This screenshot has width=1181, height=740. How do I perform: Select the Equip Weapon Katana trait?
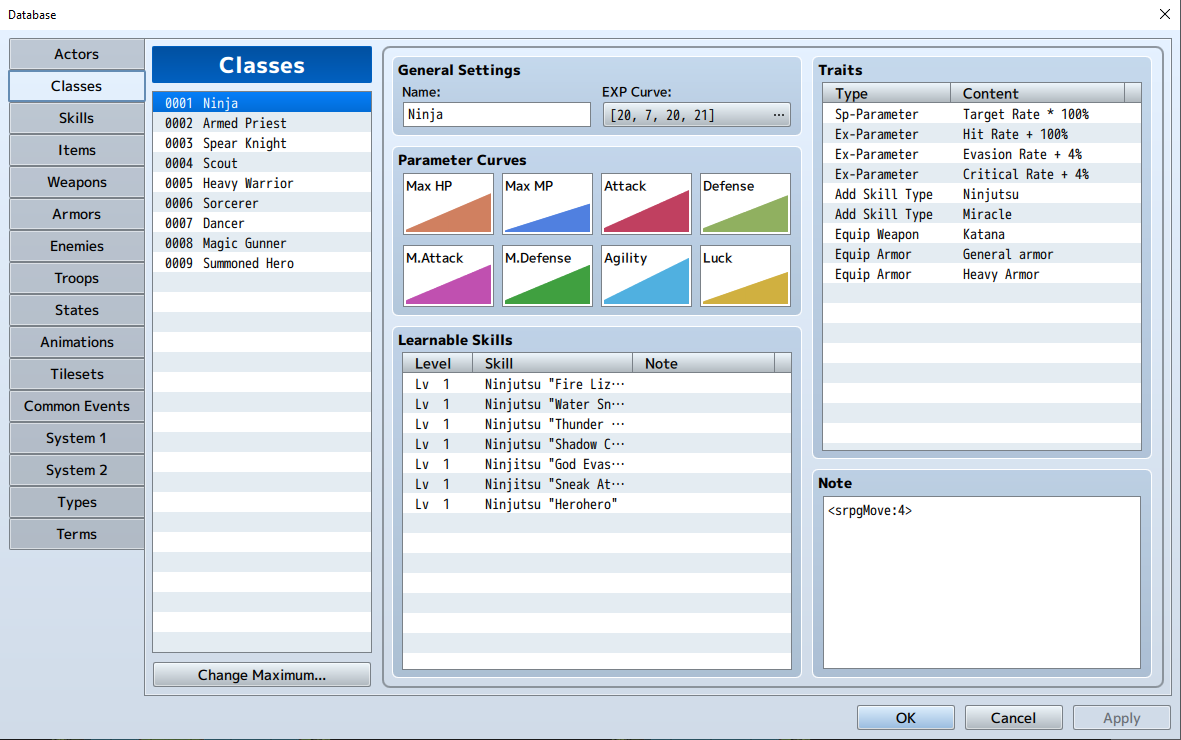tap(981, 234)
